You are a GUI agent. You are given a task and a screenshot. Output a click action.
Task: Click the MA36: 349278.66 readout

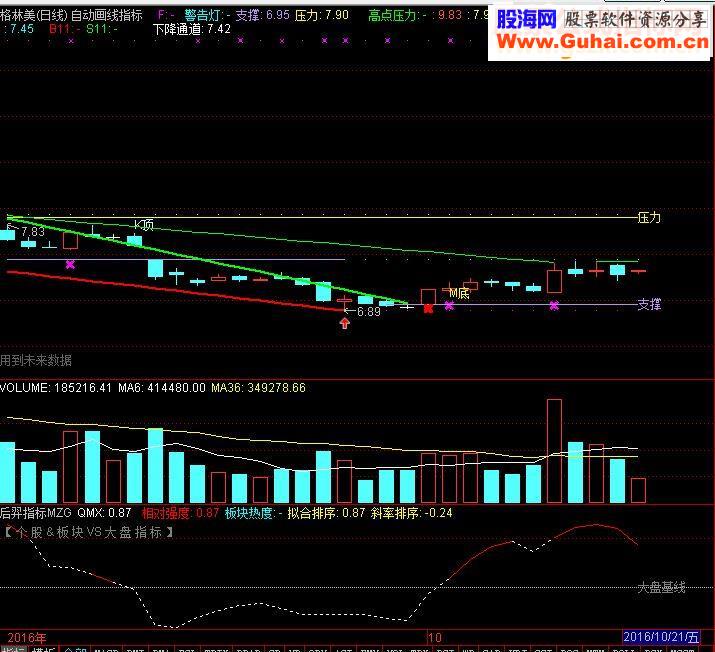(x=258, y=388)
